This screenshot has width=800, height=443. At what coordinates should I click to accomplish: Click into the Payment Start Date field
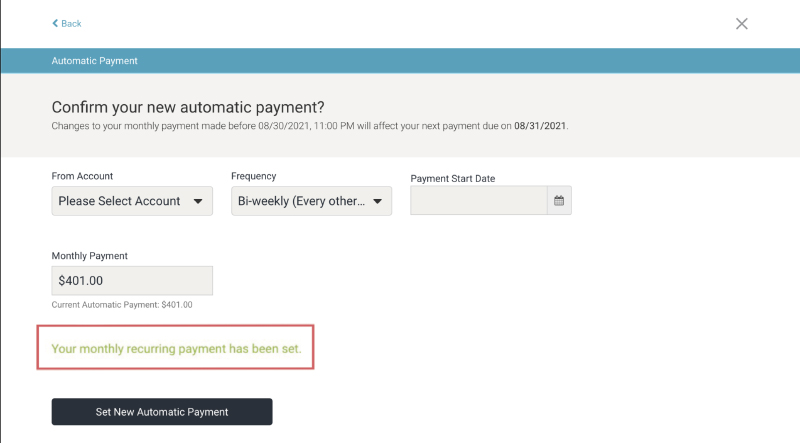(x=478, y=201)
